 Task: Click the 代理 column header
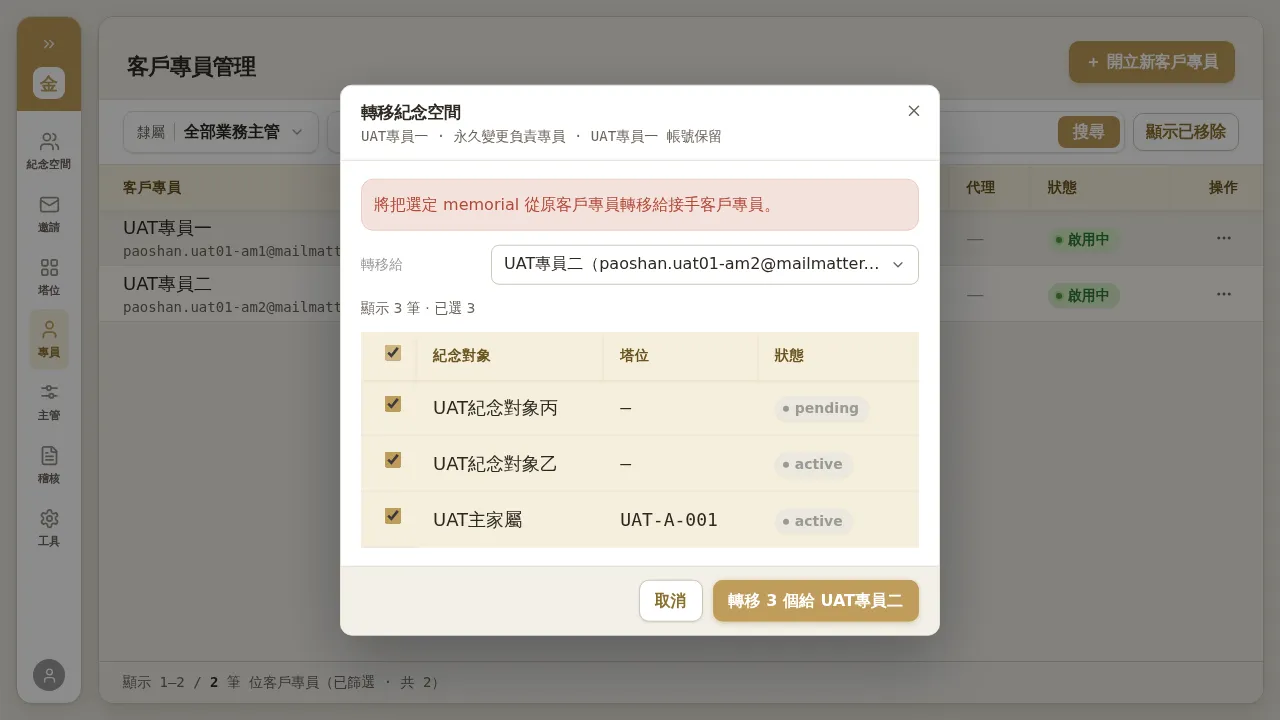980,187
